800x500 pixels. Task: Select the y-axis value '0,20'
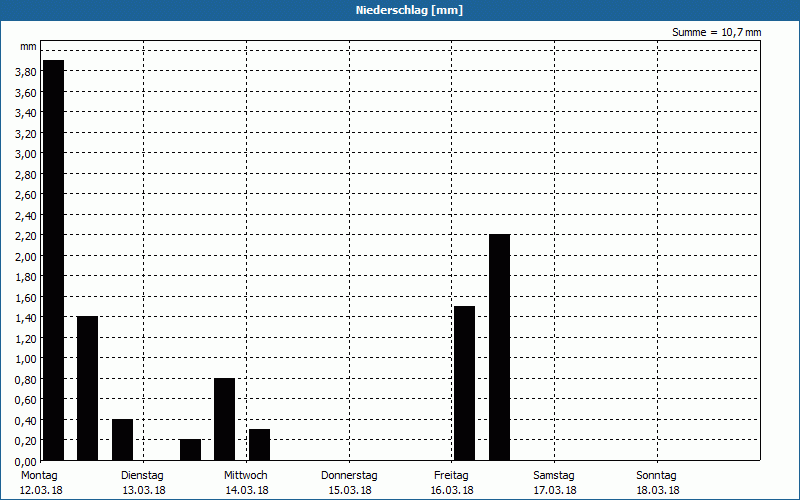26,441
